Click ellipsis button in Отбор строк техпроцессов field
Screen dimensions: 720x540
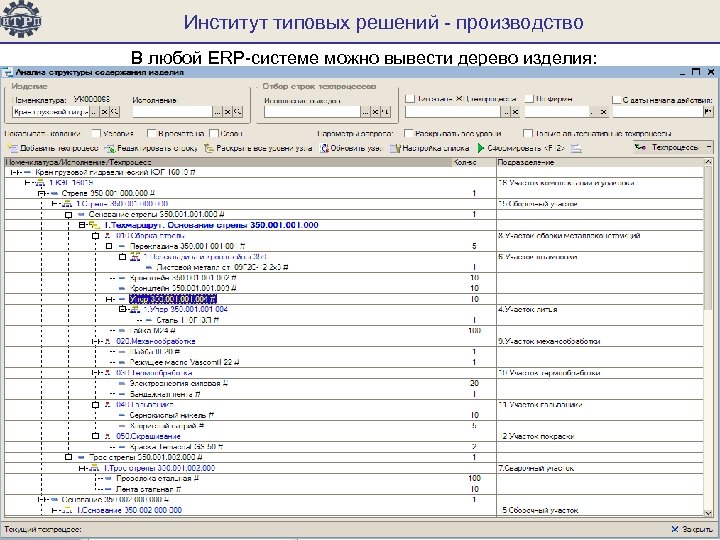(x=366, y=112)
